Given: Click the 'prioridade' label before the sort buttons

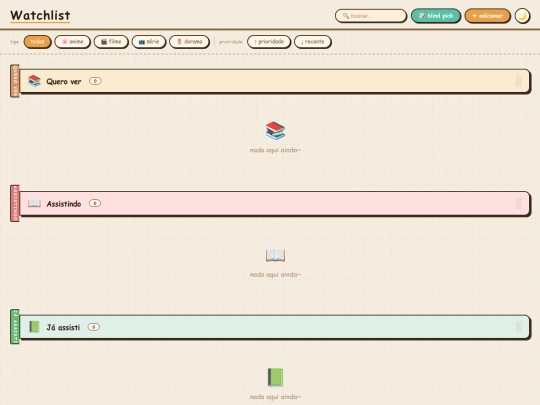Looking at the screenshot, I should click(x=231, y=42).
